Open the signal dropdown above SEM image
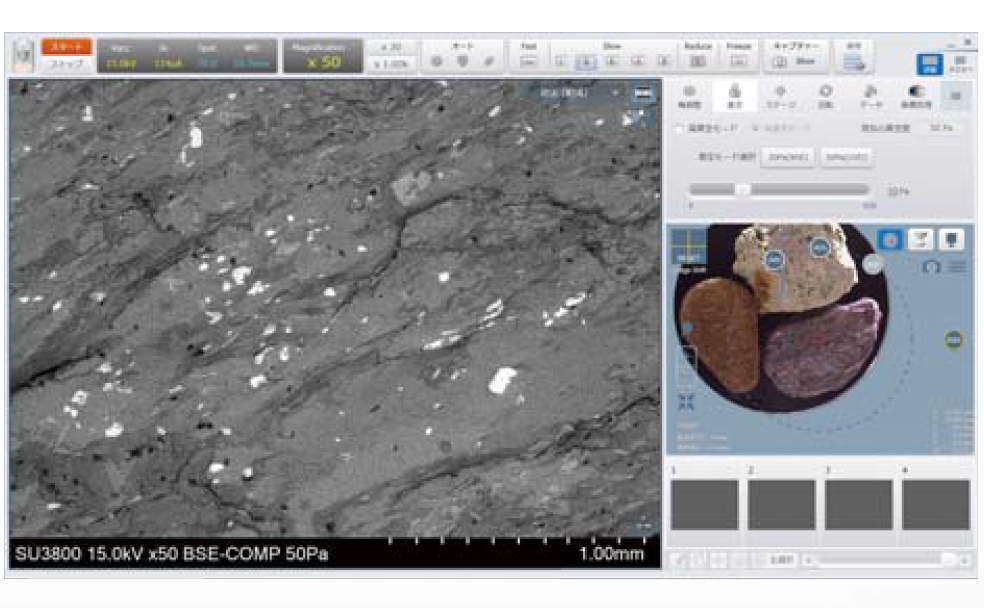984x608 pixels. [x=580, y=93]
